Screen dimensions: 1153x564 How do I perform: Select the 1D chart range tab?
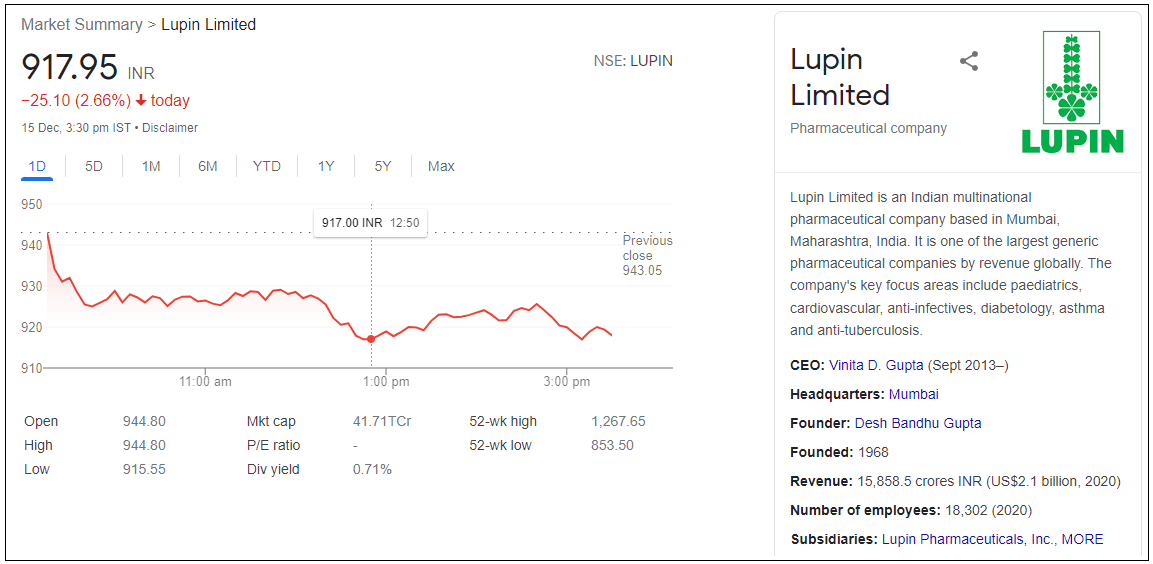[x=37, y=166]
